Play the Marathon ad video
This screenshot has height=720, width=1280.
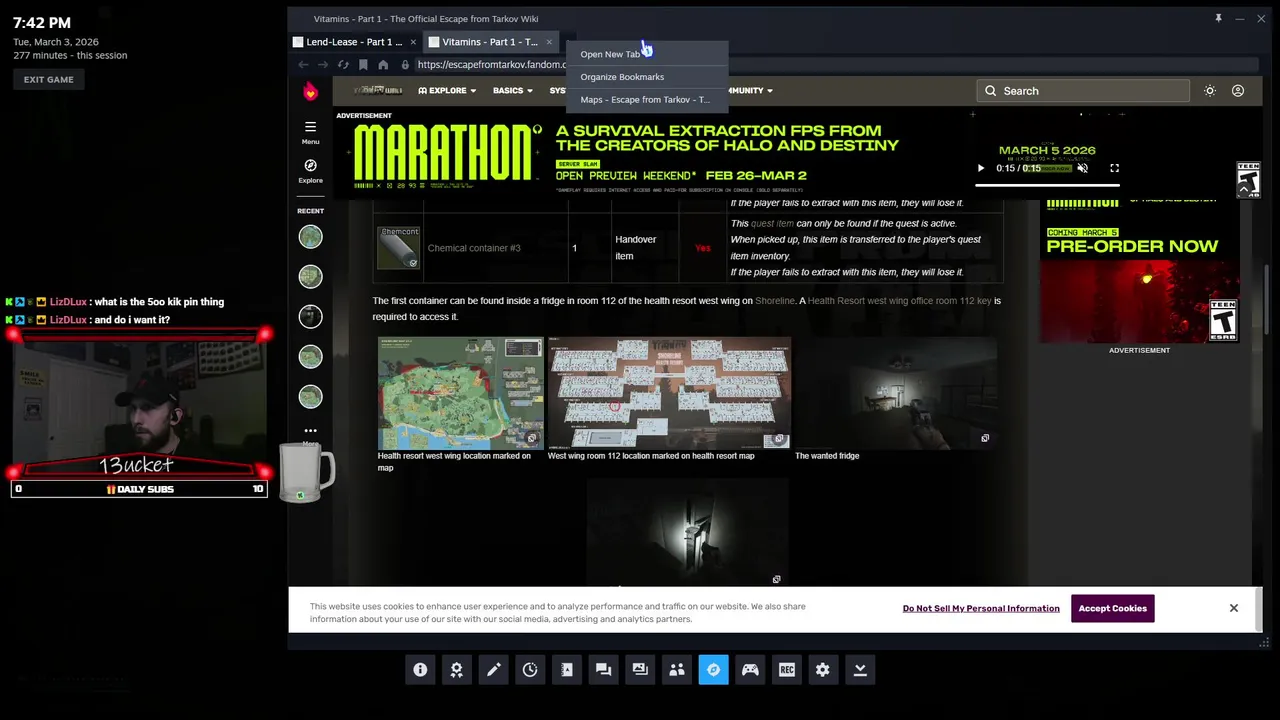tap(980, 168)
